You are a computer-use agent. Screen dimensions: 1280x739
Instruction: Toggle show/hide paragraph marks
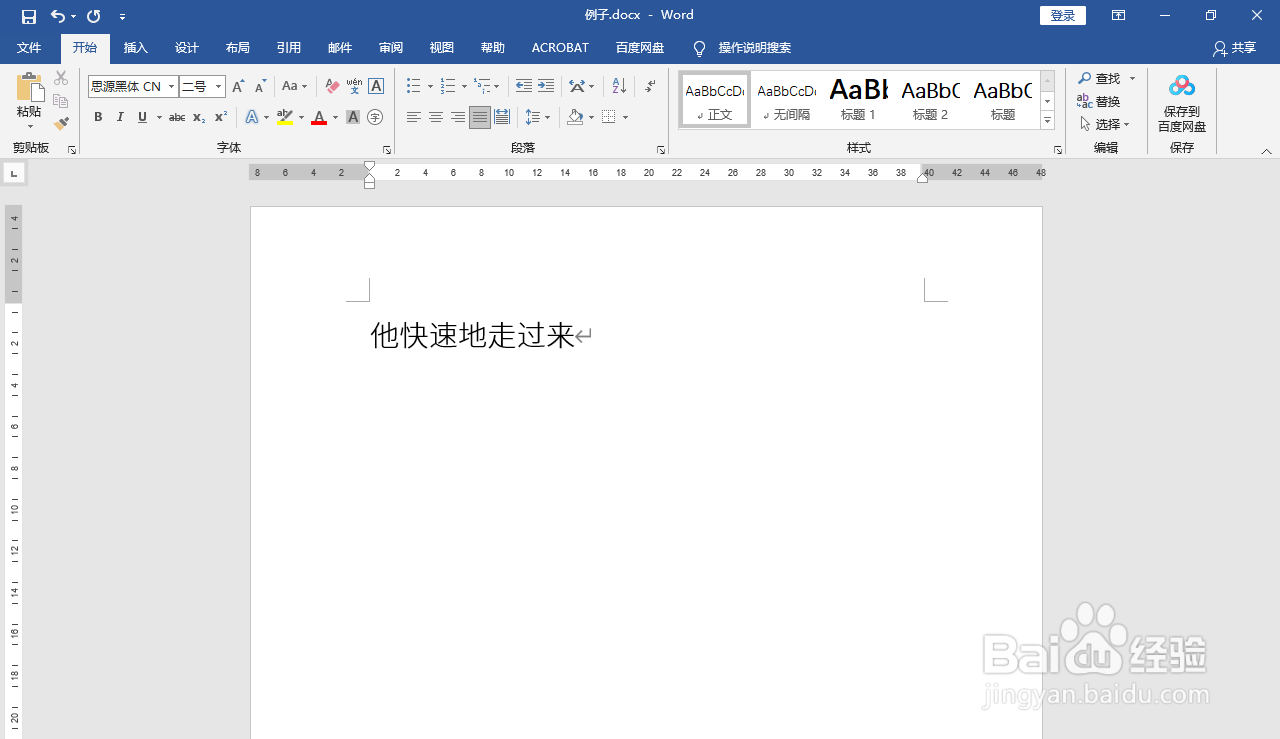[x=650, y=87]
